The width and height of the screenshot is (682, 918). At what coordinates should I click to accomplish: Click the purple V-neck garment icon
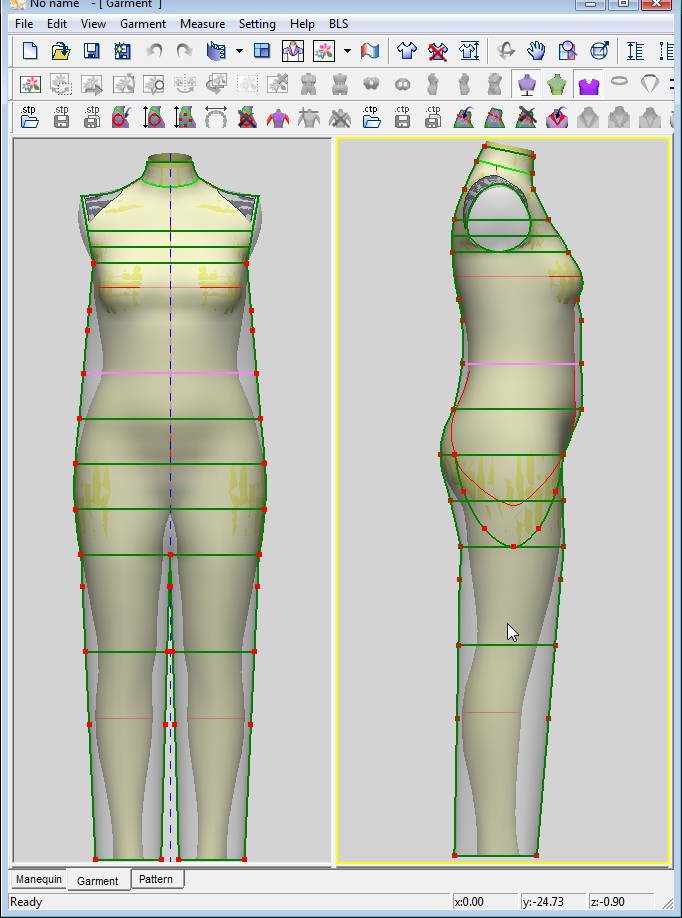(556, 118)
